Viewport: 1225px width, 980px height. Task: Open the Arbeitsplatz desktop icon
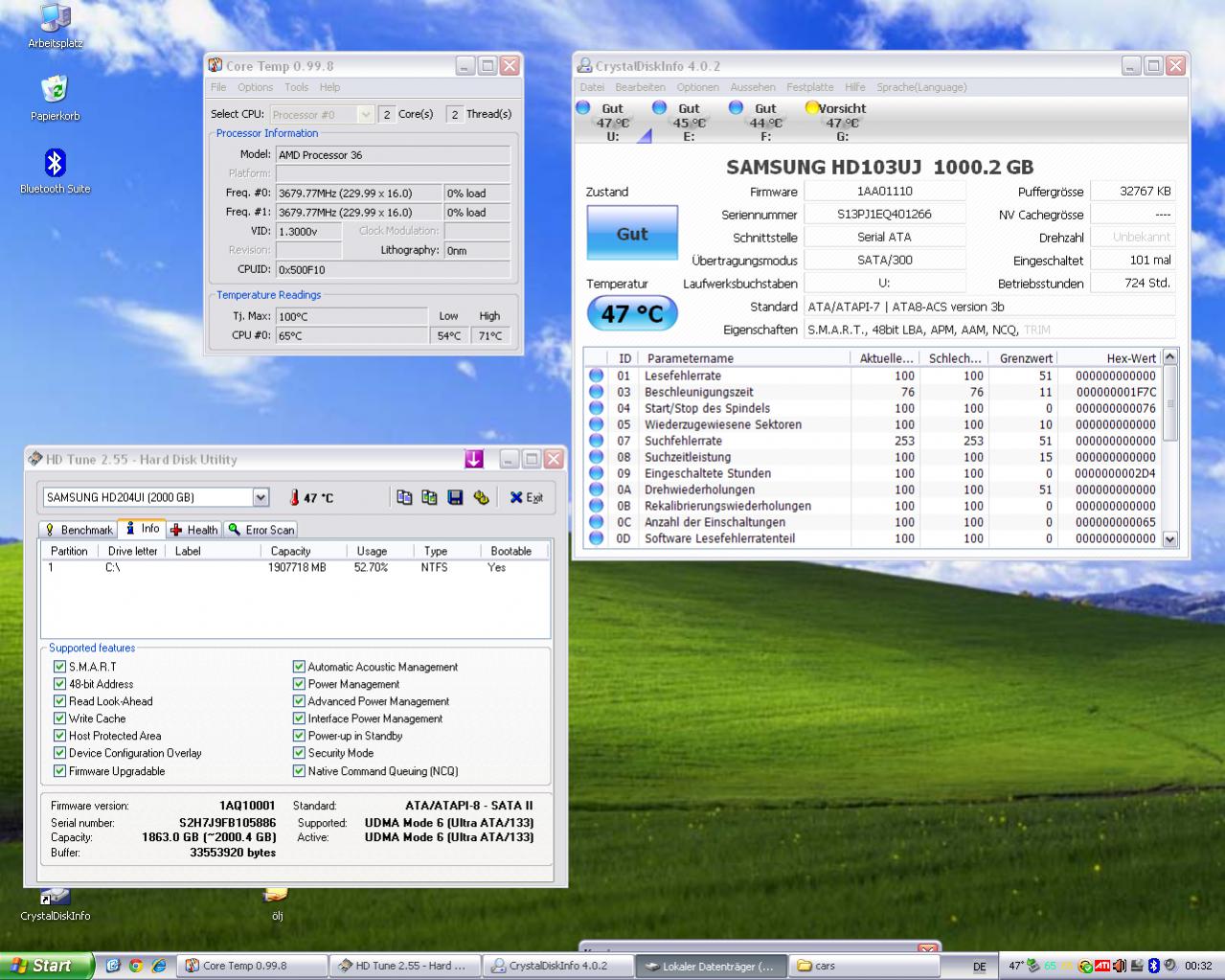click(56, 26)
